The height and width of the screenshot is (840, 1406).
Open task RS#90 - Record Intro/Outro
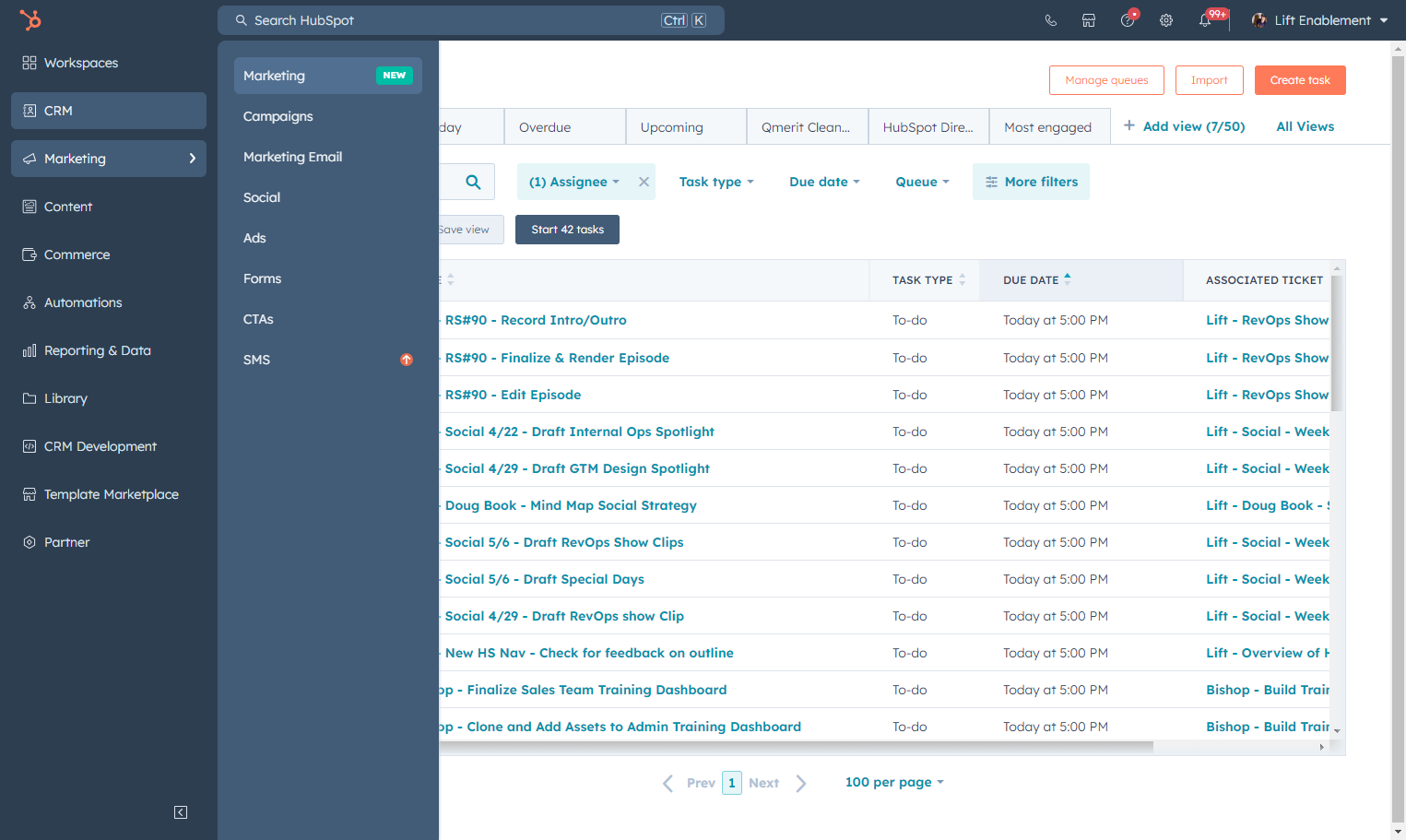point(536,320)
